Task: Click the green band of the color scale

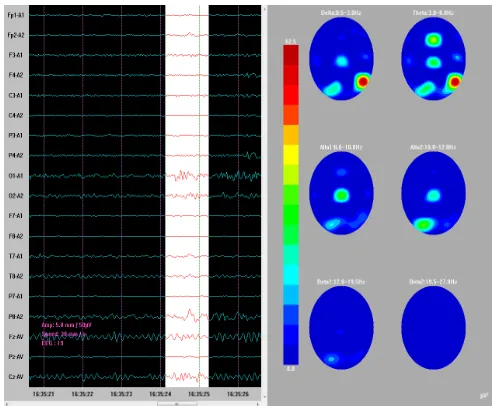Action: tap(291, 215)
